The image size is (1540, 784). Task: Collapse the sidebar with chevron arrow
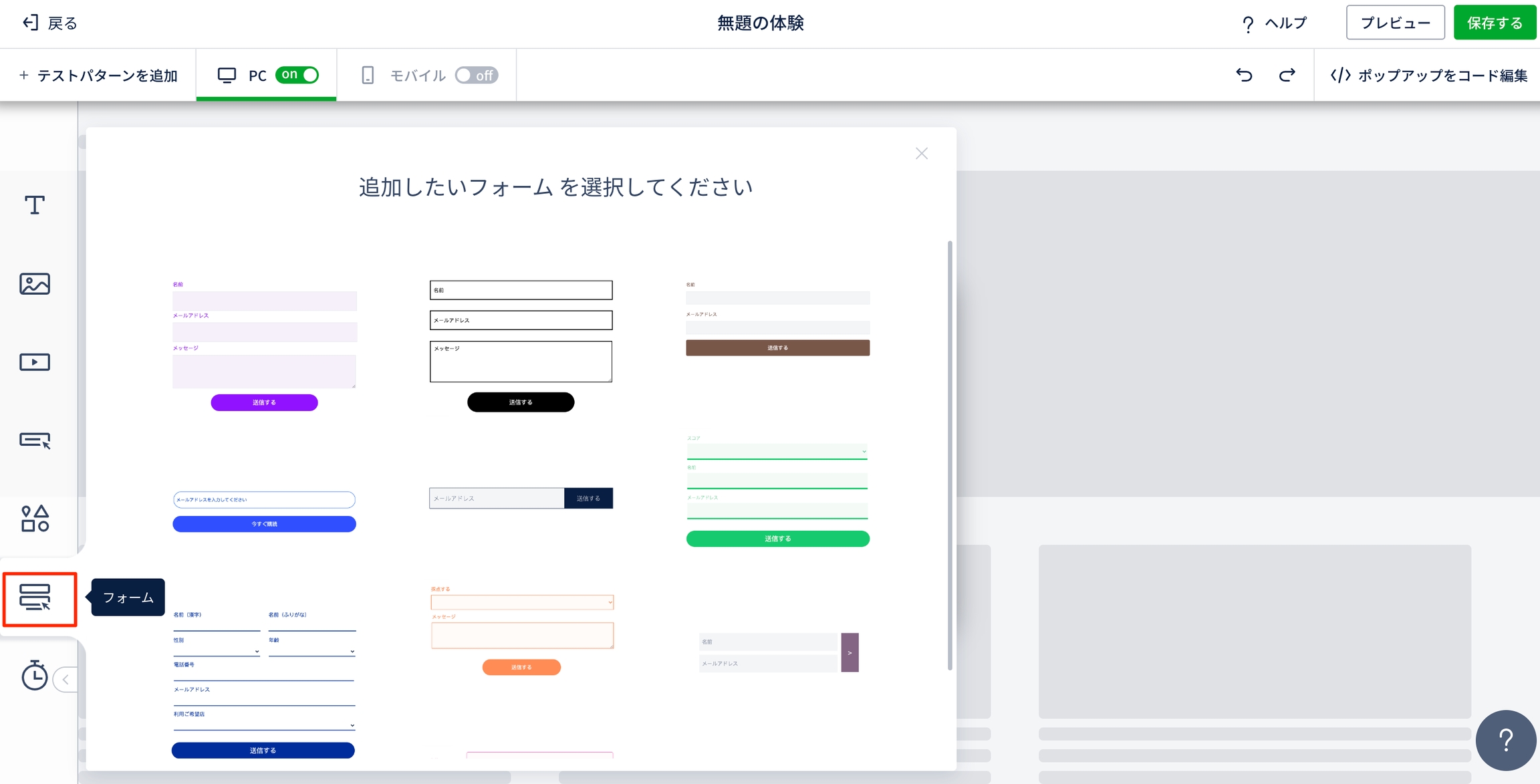pos(66,680)
